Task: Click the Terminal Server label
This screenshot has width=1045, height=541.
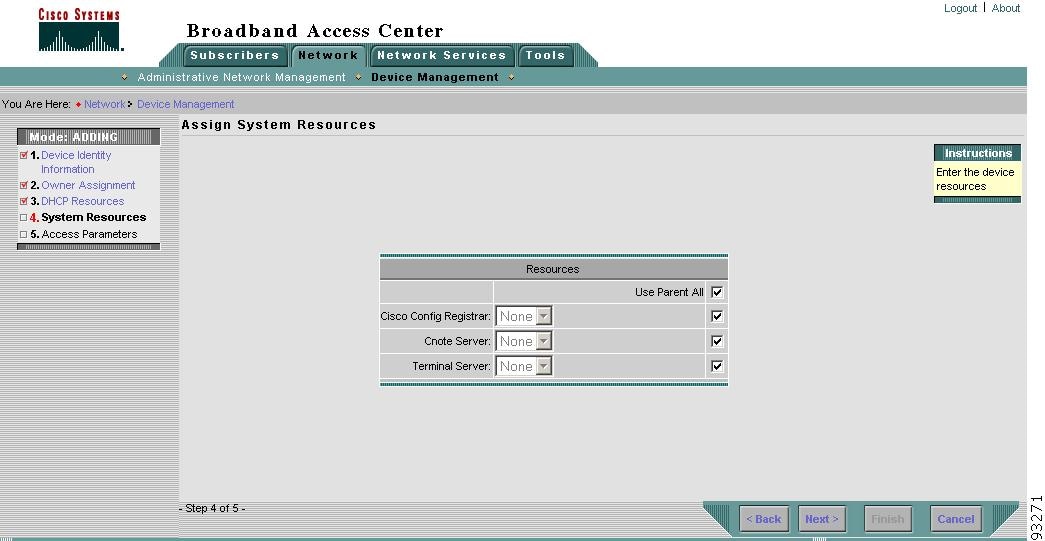Action: point(452,366)
